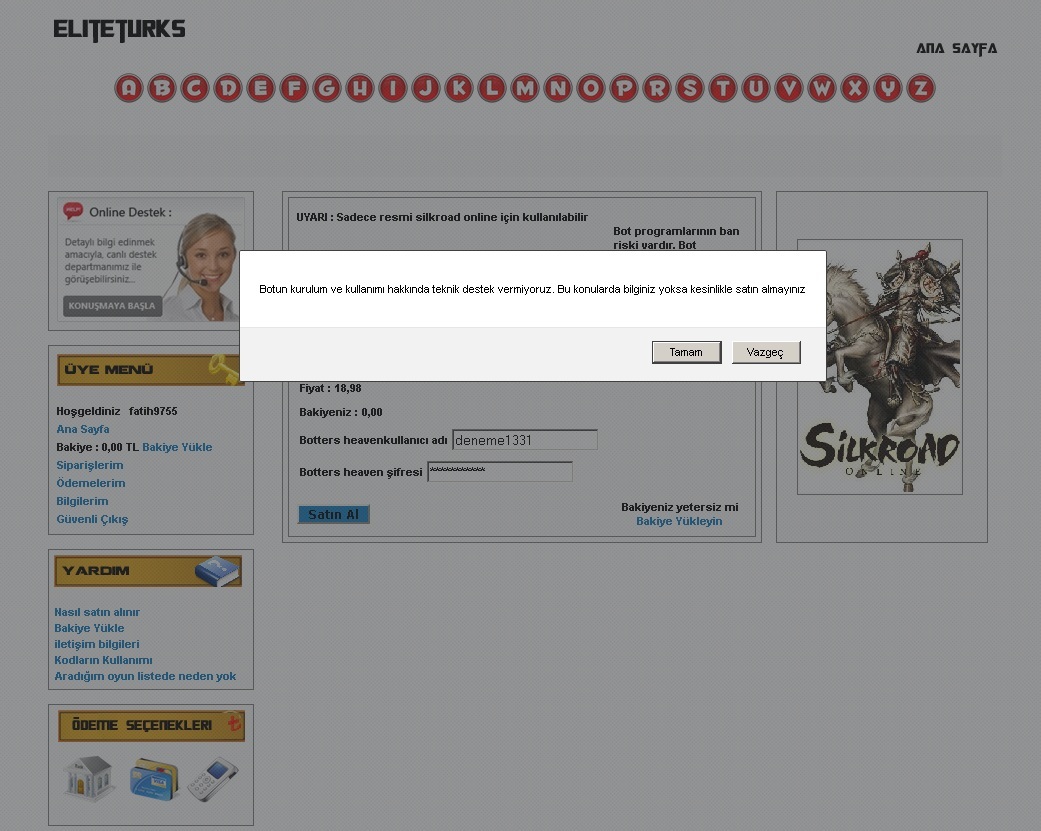Open the letter N game filter

[x=558, y=88]
